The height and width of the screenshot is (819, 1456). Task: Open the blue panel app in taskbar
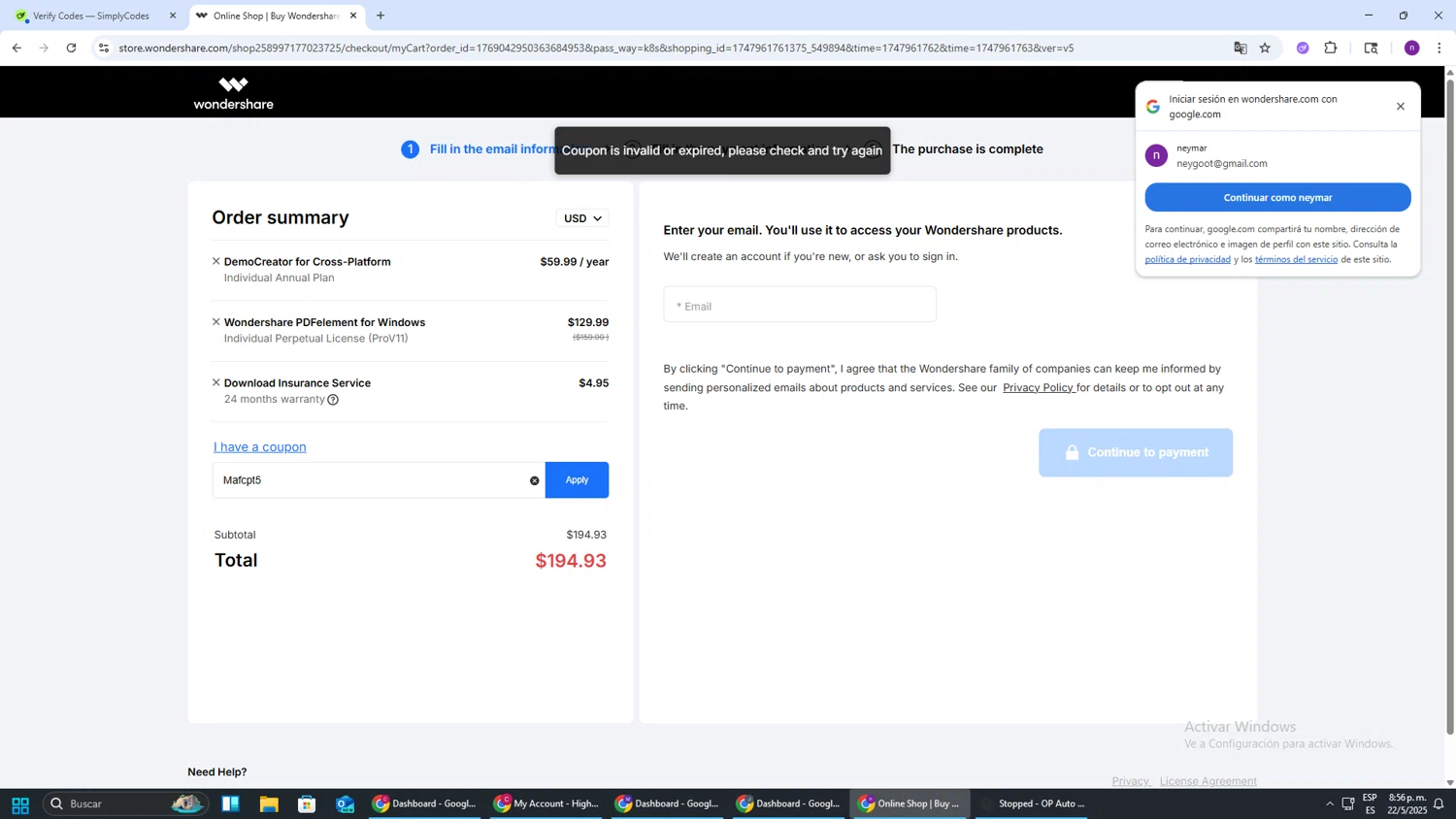tap(230, 803)
